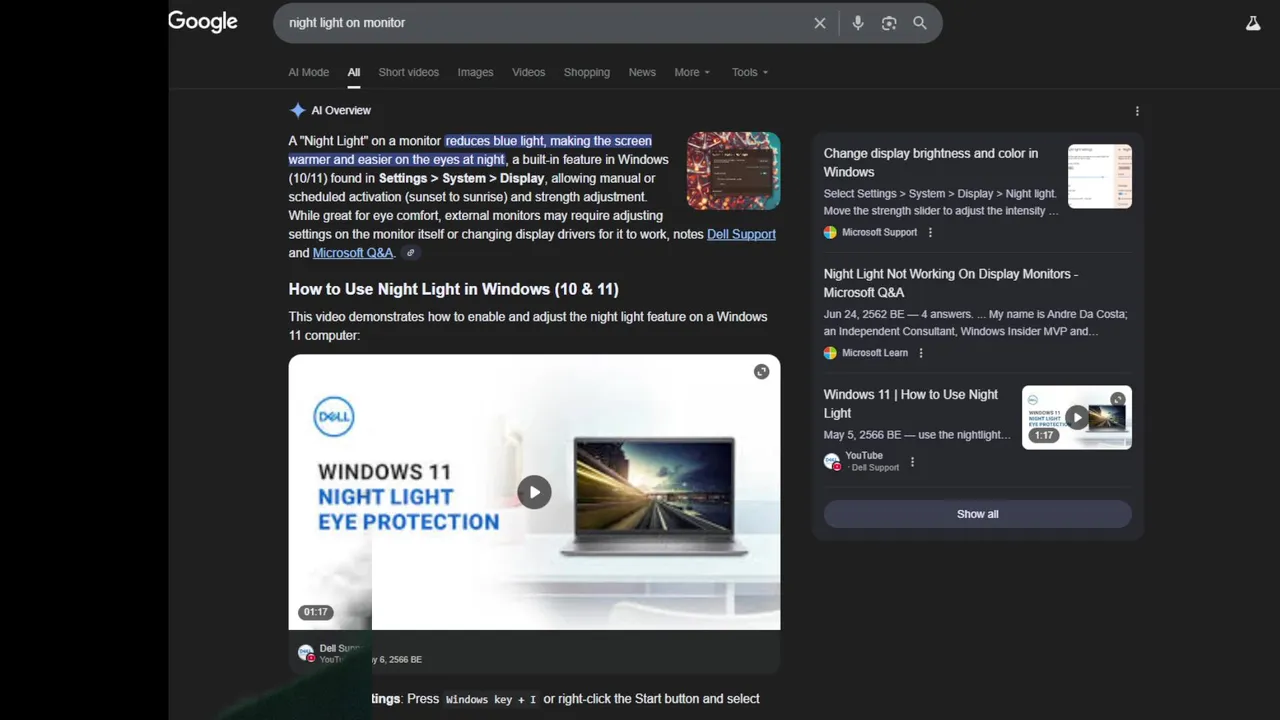
Task: Click the Microsoft Learn favicon
Action: pos(830,353)
